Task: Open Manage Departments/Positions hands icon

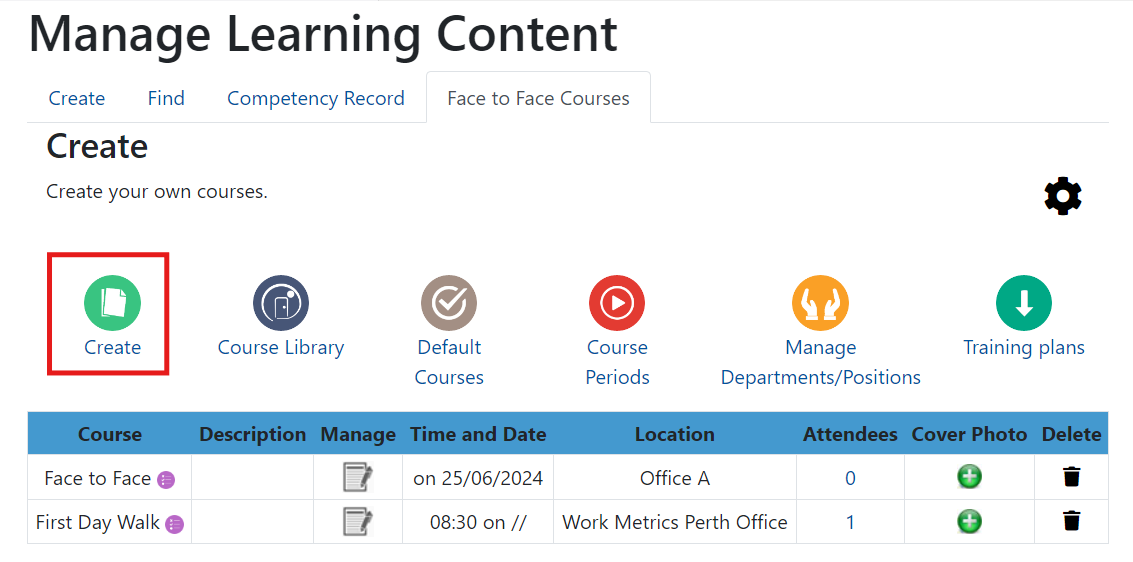Action: coord(820,303)
